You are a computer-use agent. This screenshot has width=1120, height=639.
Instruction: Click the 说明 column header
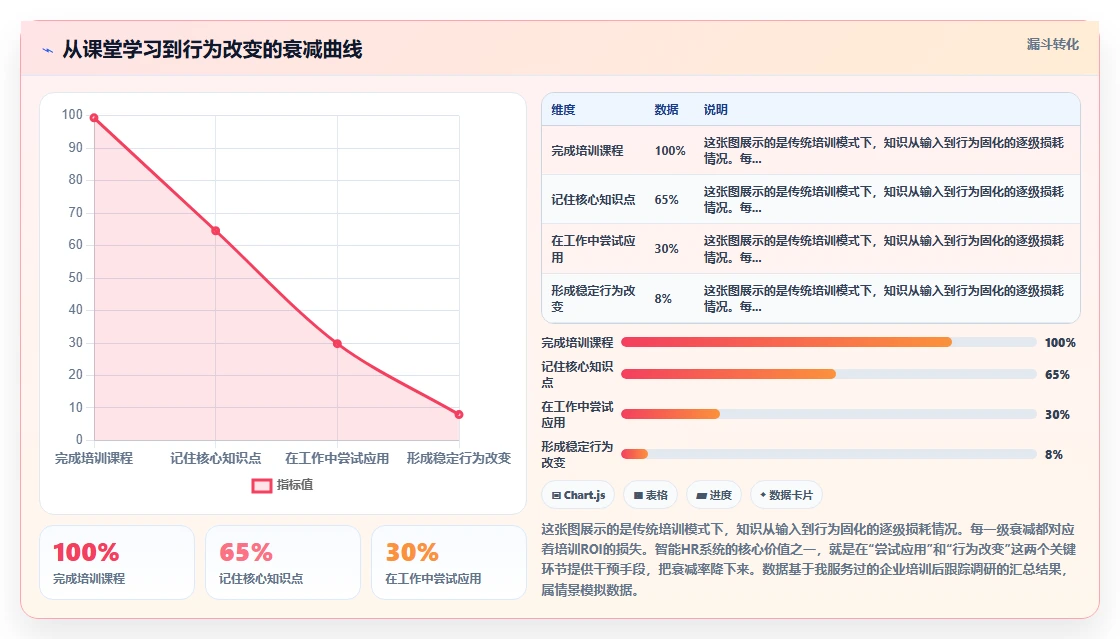pos(716,109)
